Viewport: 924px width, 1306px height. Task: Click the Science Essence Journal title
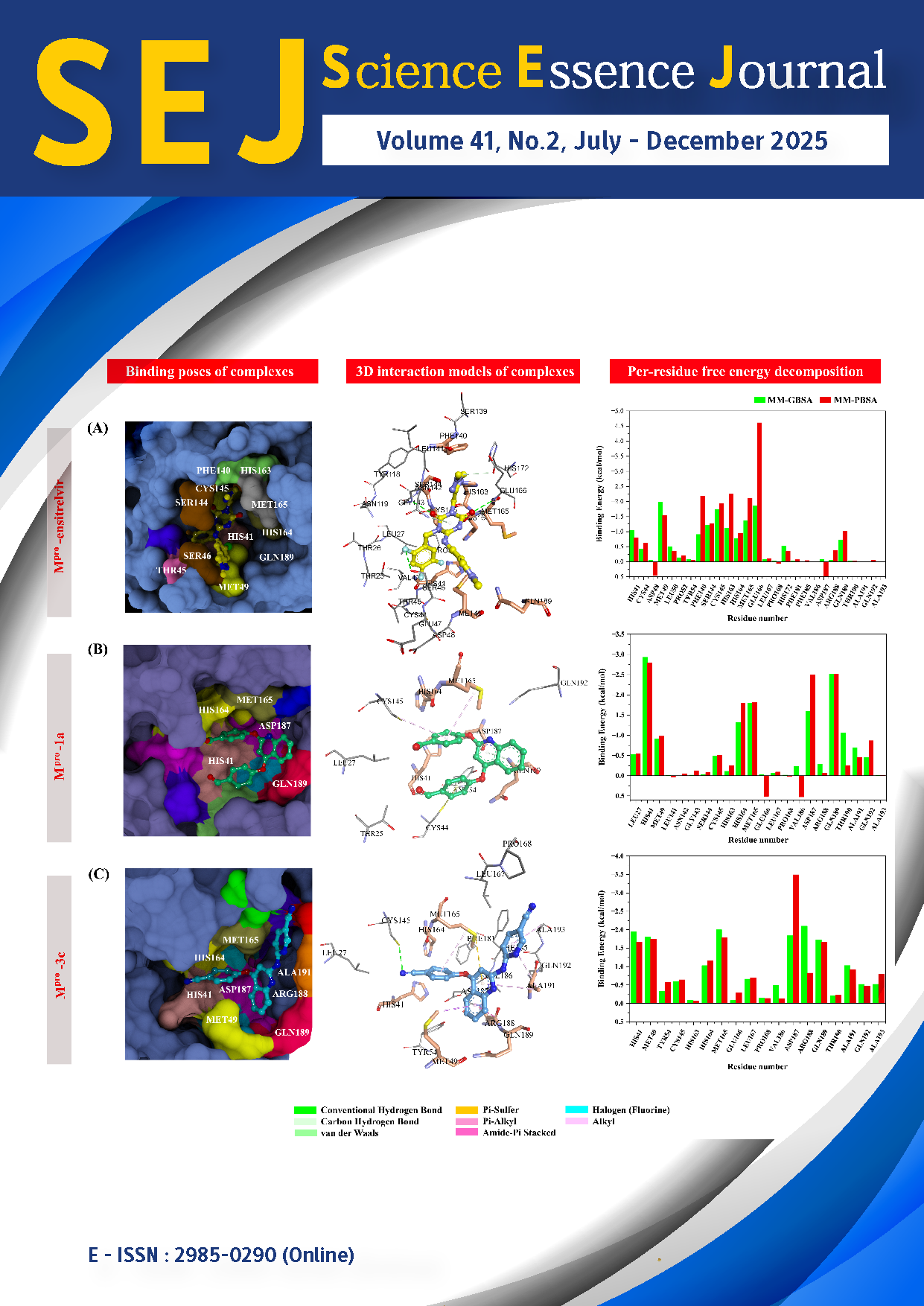tap(603, 70)
